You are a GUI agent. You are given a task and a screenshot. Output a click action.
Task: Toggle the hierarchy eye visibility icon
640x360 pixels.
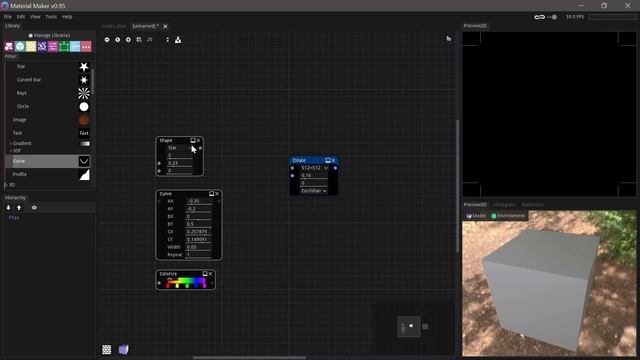click(34, 208)
